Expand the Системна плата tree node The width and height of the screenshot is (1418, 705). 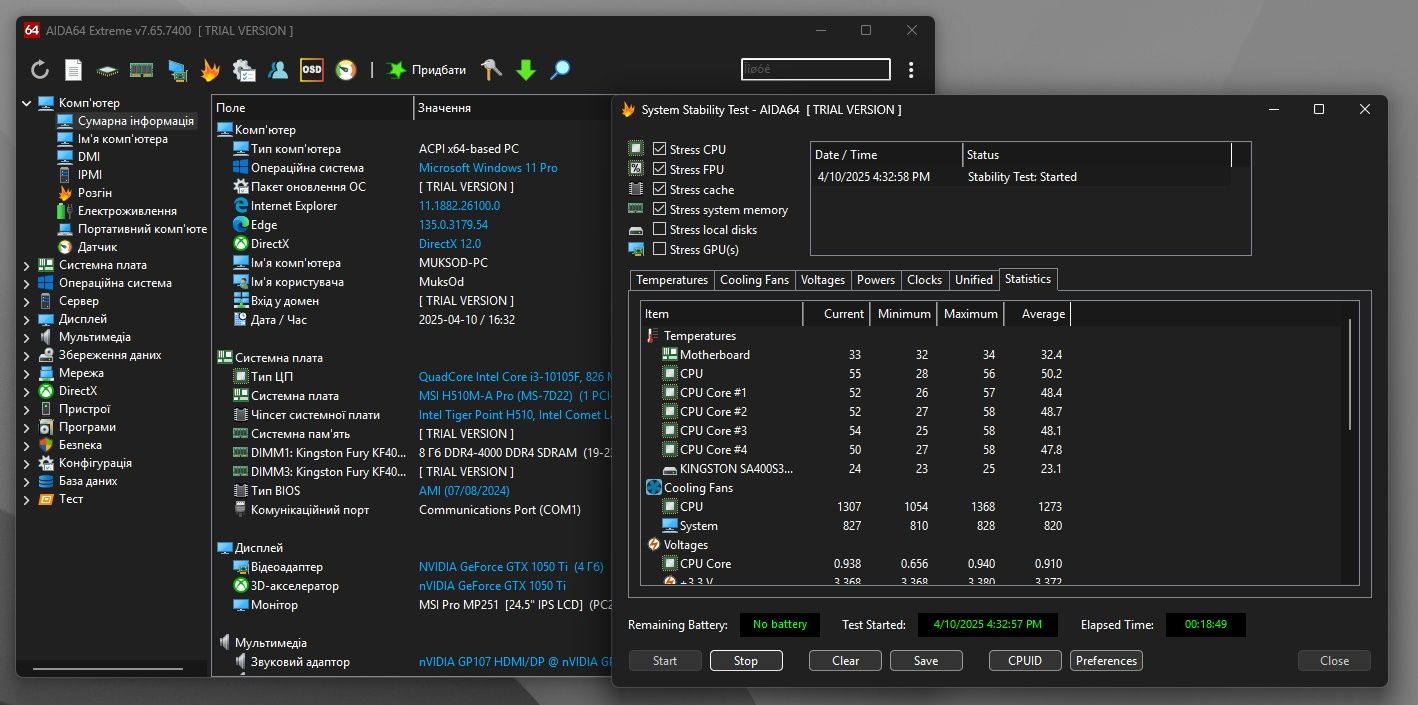click(x=27, y=265)
